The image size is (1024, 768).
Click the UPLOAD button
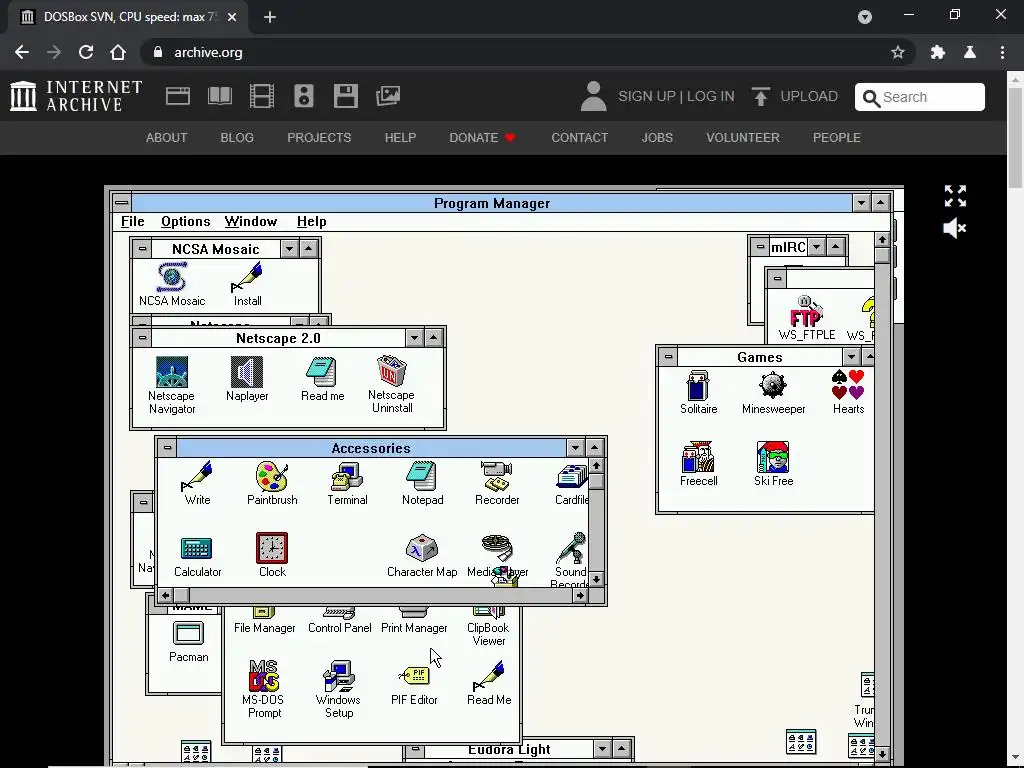click(x=795, y=96)
